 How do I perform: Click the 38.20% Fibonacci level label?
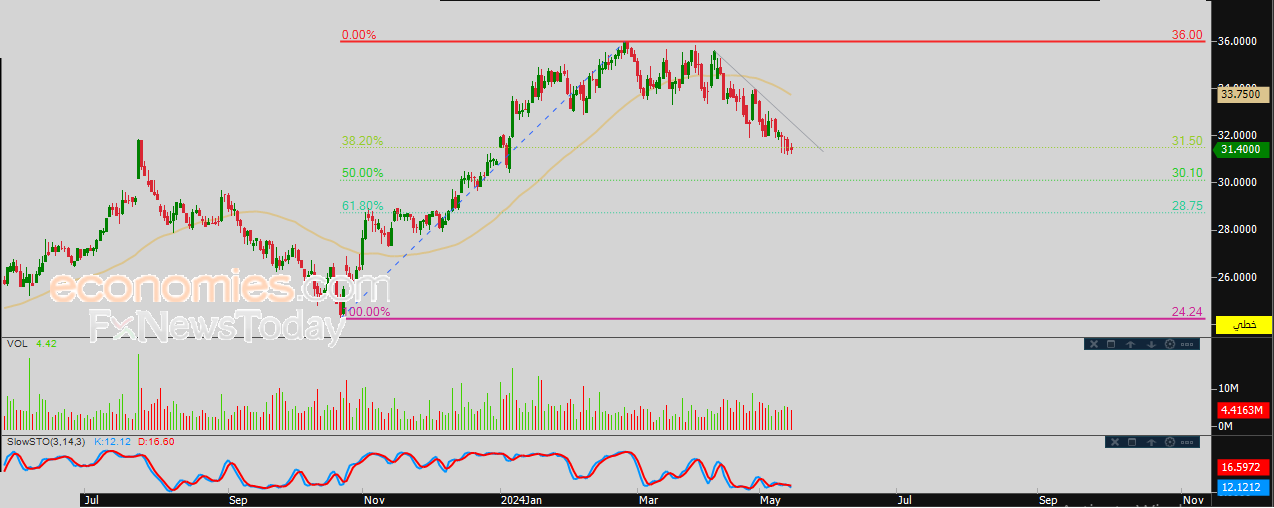click(x=362, y=141)
